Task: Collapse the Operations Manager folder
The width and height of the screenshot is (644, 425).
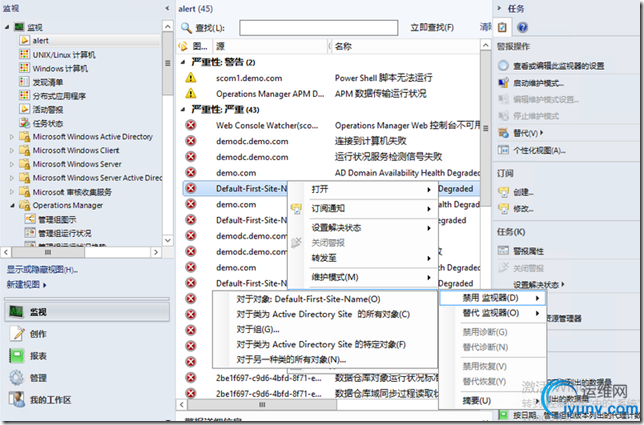Action: point(12,205)
